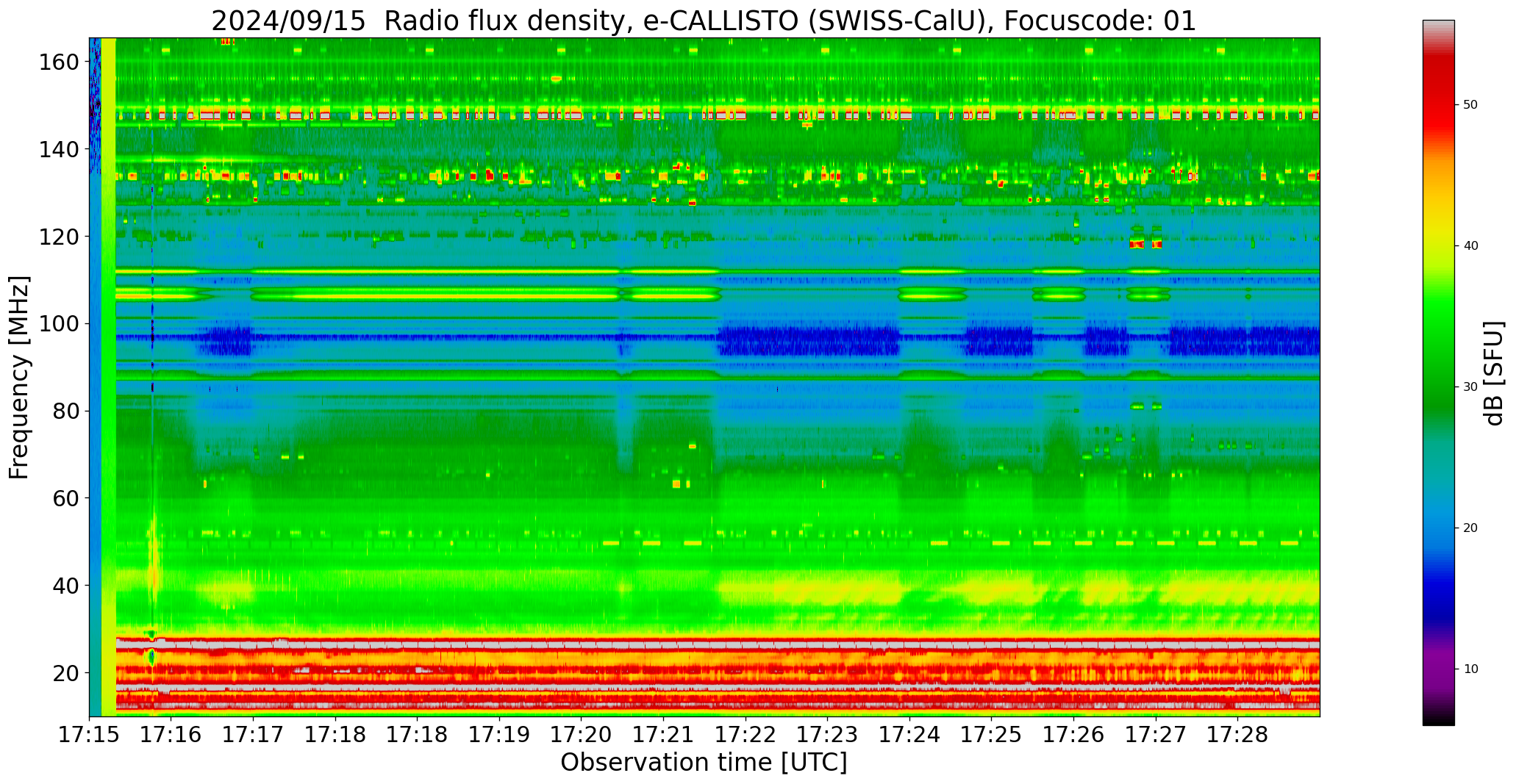
Task: Click the 120 frequency tick label
Action: pyautogui.click(x=60, y=237)
